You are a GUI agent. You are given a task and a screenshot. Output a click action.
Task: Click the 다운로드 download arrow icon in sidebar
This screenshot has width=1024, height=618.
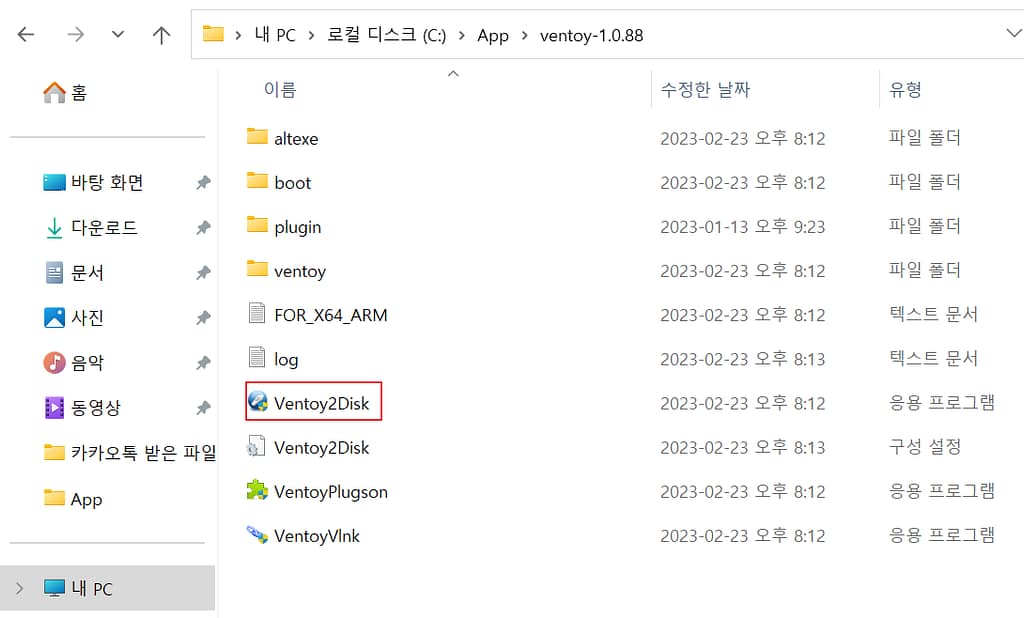click(54, 228)
